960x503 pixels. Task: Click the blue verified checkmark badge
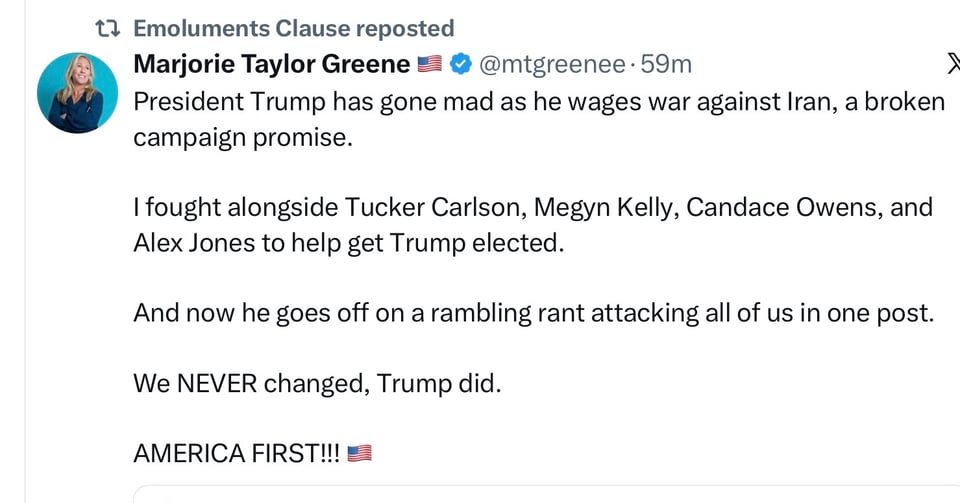coord(460,65)
